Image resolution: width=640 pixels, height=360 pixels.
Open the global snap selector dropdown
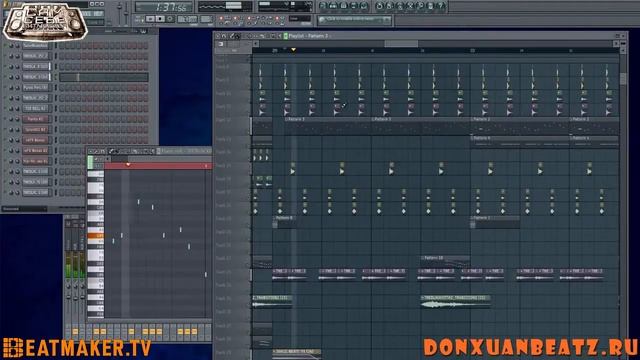[x=300, y=19]
